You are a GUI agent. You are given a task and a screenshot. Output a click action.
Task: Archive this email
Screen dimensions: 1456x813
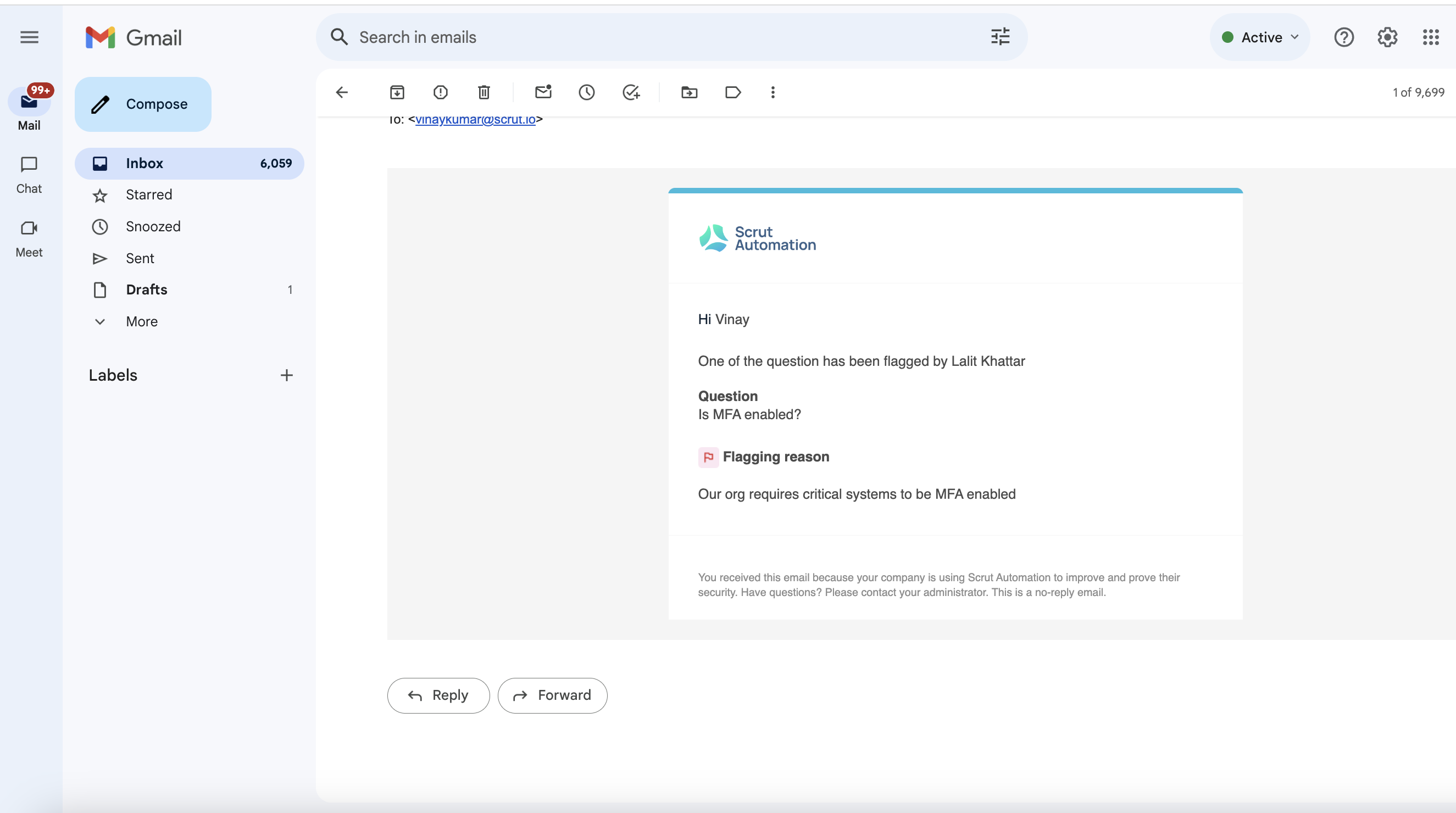(x=397, y=92)
